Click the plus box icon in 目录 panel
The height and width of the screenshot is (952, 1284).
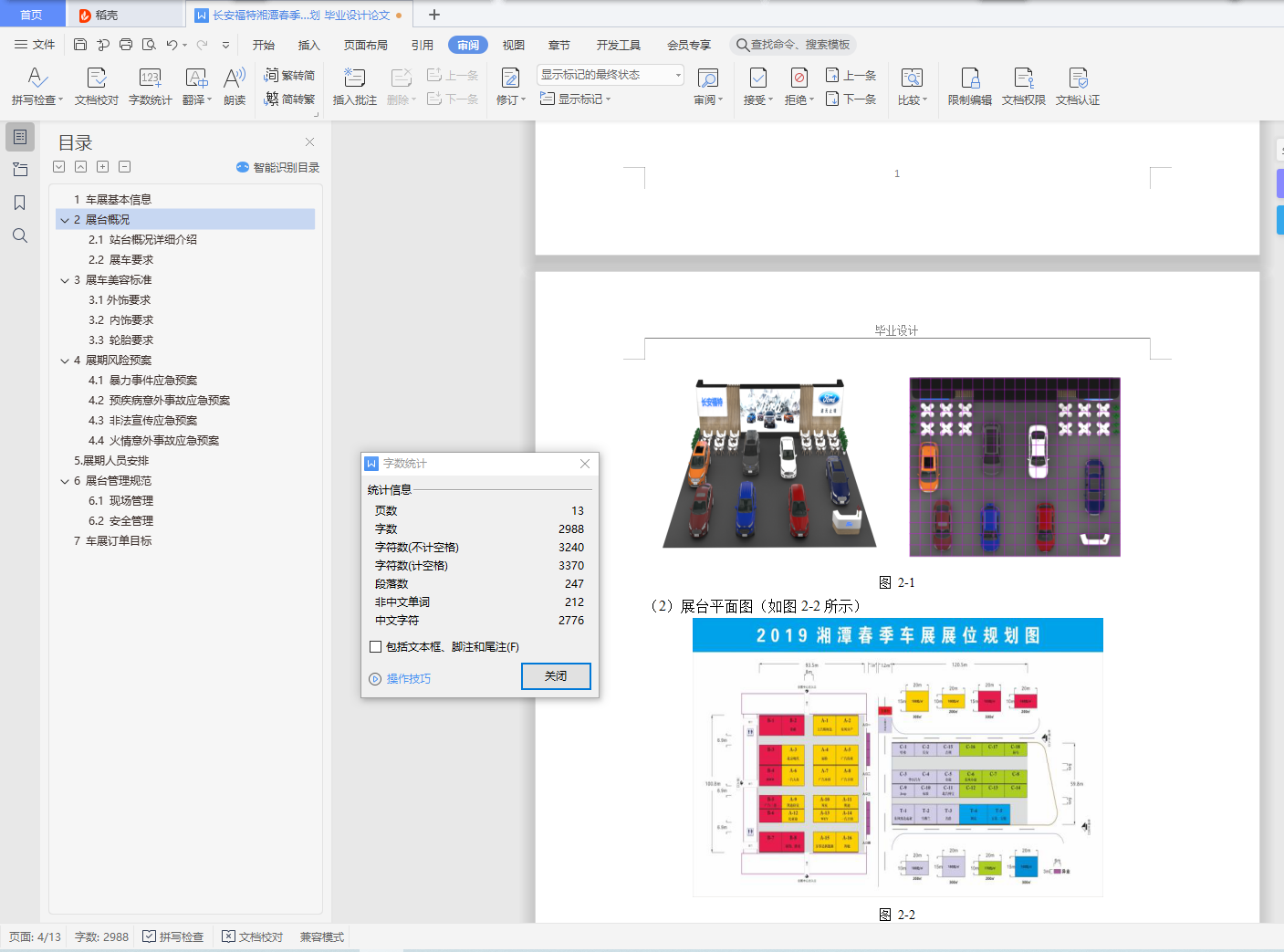coord(103,167)
